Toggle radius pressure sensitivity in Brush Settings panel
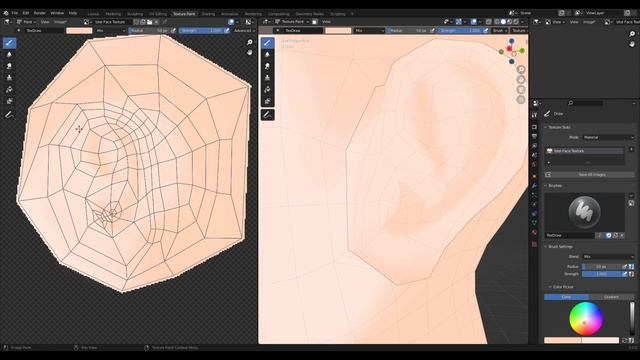640x360 pixels. (624, 267)
